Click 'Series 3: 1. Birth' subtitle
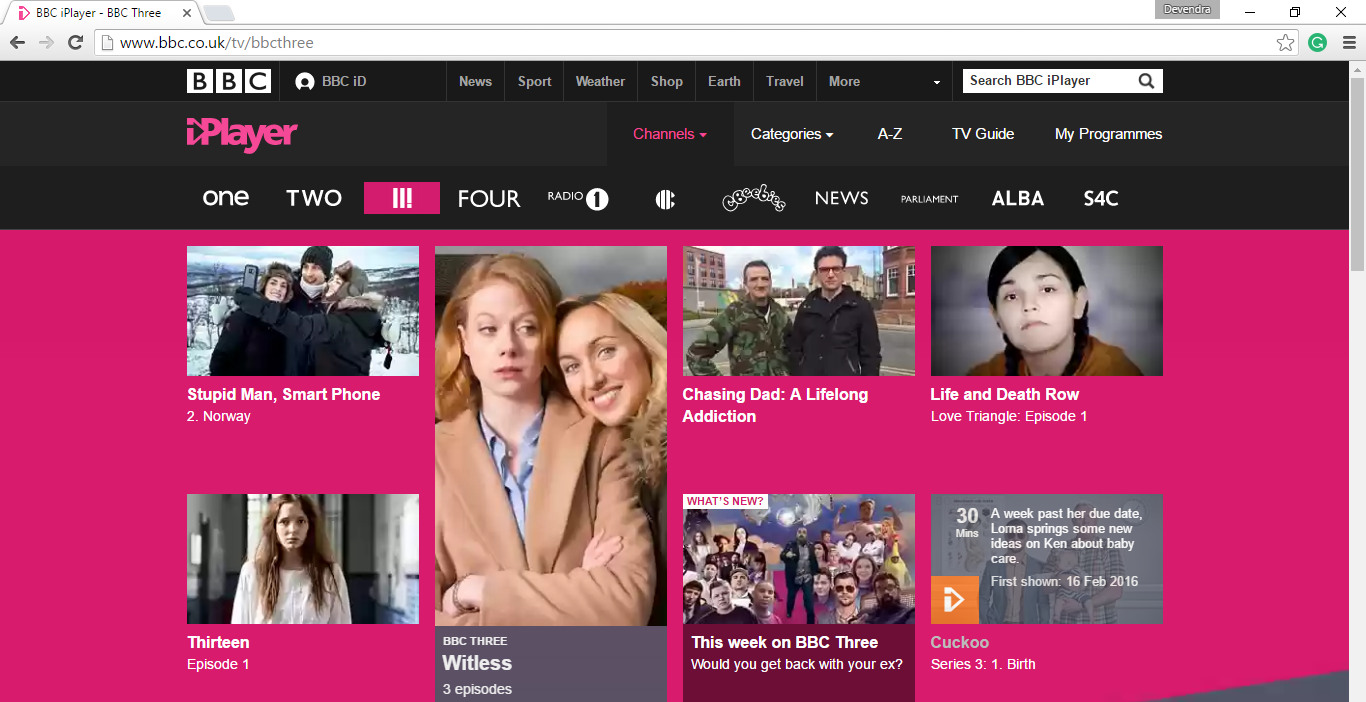Screen dimensions: 1366x702 983,664
